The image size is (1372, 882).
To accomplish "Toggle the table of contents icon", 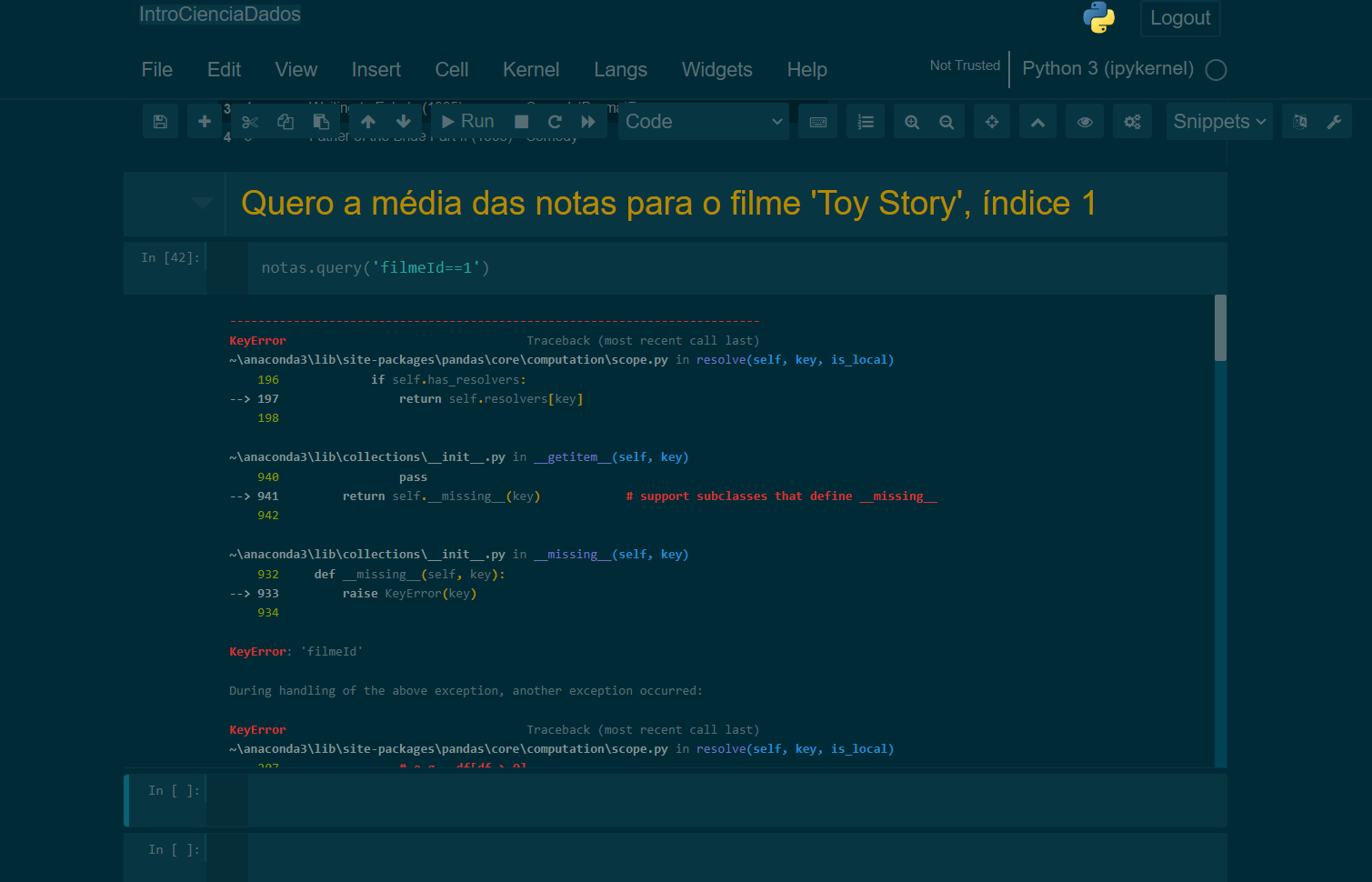I will pyautogui.click(x=866, y=122).
